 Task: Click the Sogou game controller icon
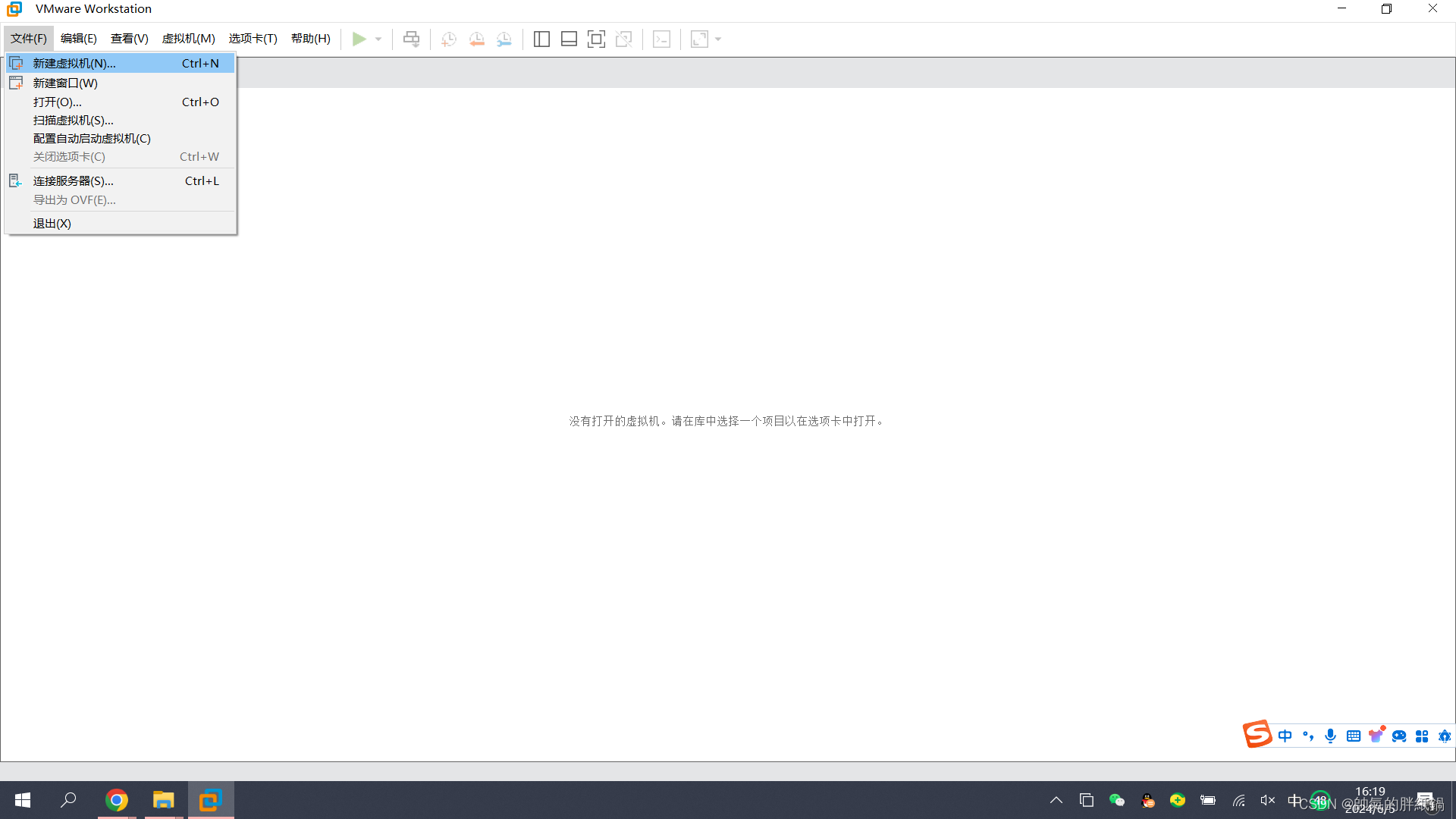(1399, 736)
